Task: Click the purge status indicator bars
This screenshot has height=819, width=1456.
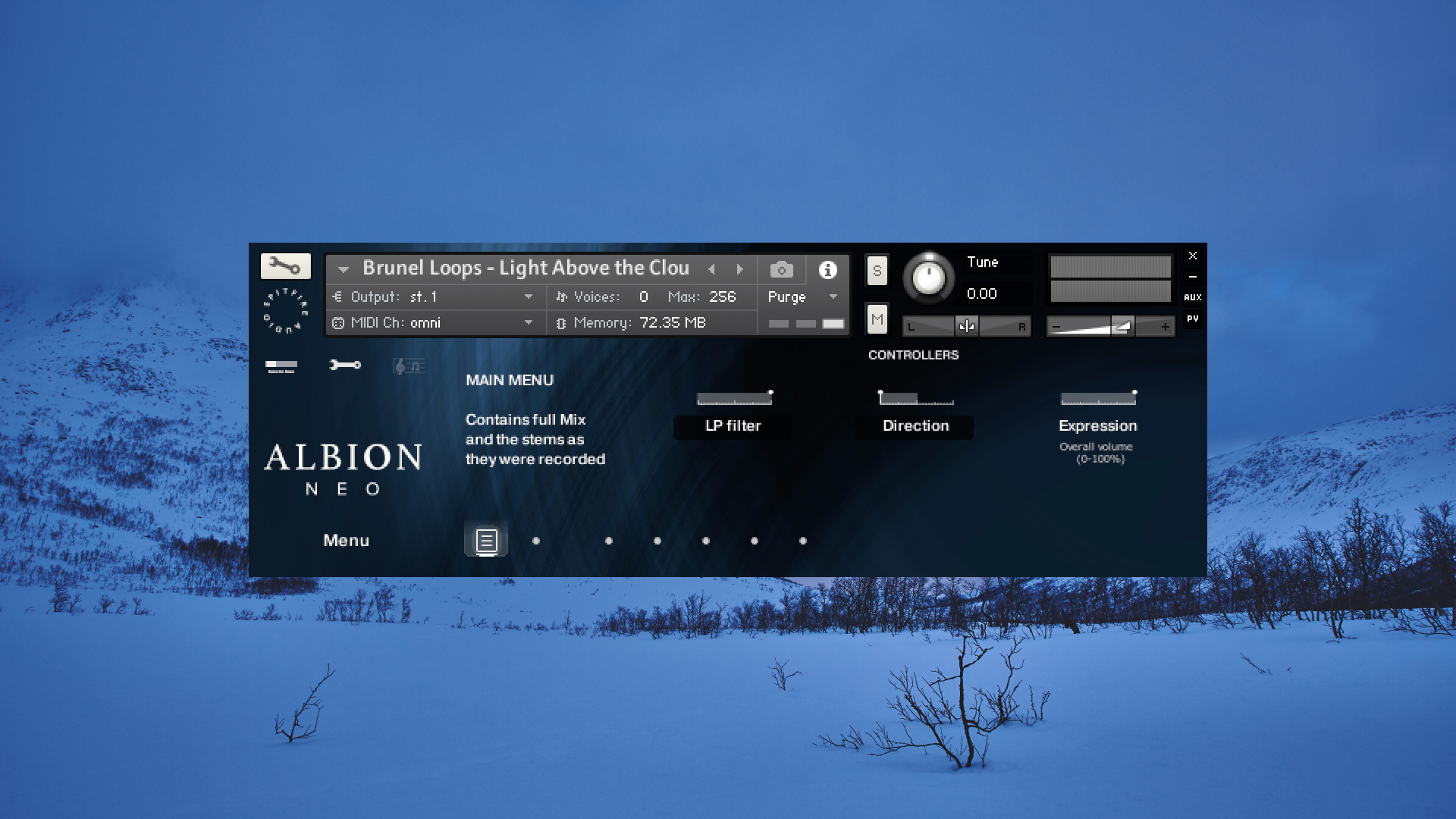Action: tap(805, 324)
